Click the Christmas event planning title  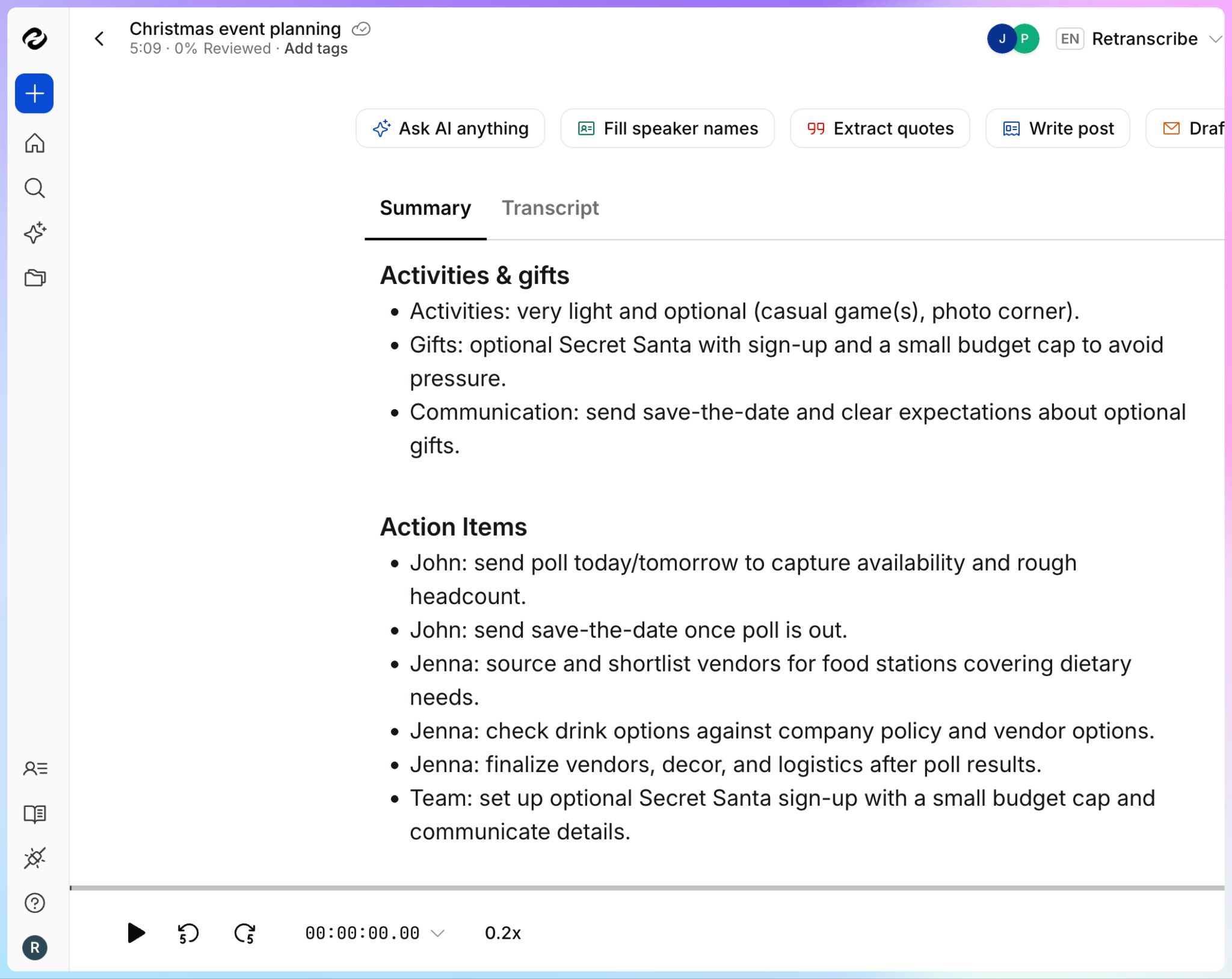pos(235,28)
